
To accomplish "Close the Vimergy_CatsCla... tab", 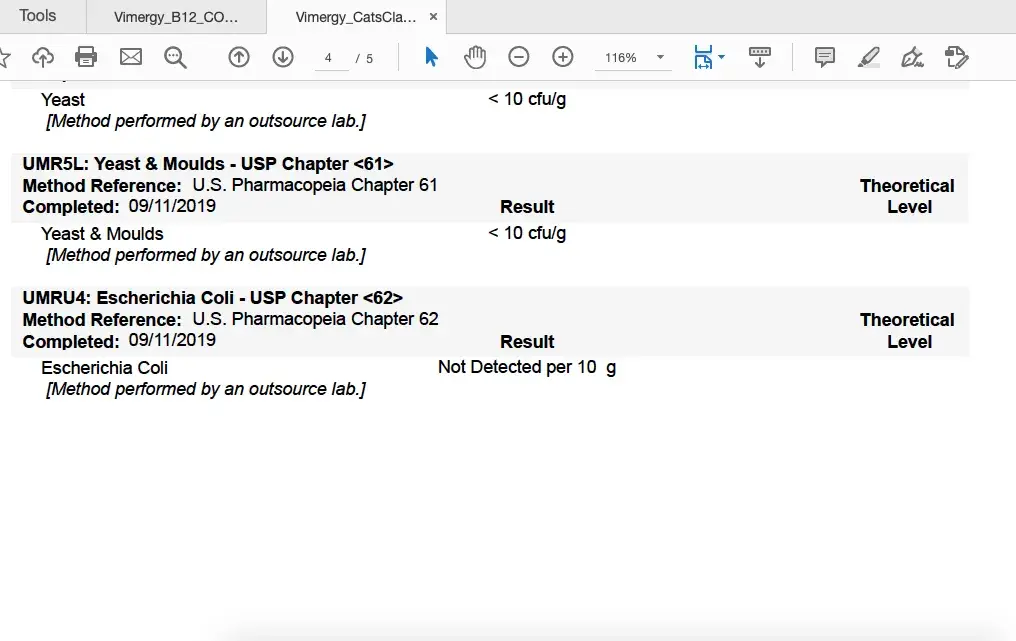I will pos(432,17).
